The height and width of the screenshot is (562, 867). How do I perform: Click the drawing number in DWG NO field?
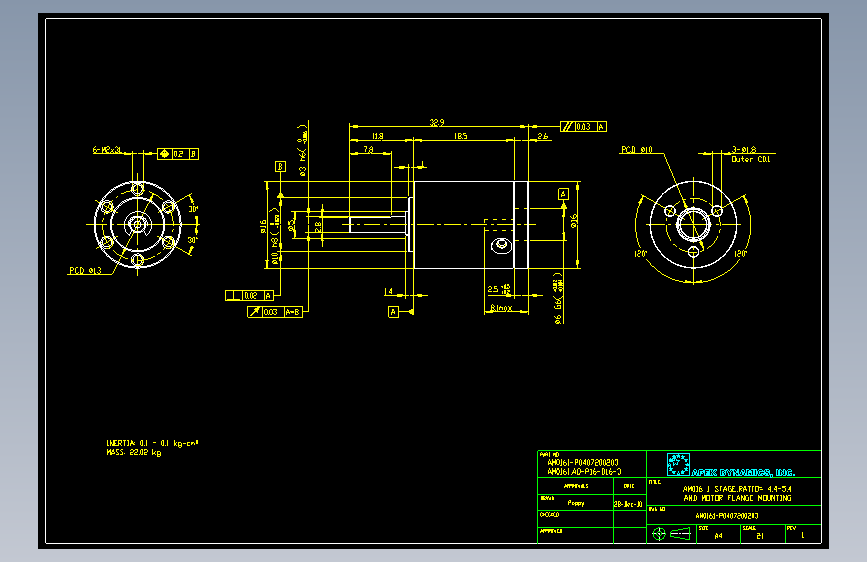click(x=727, y=516)
